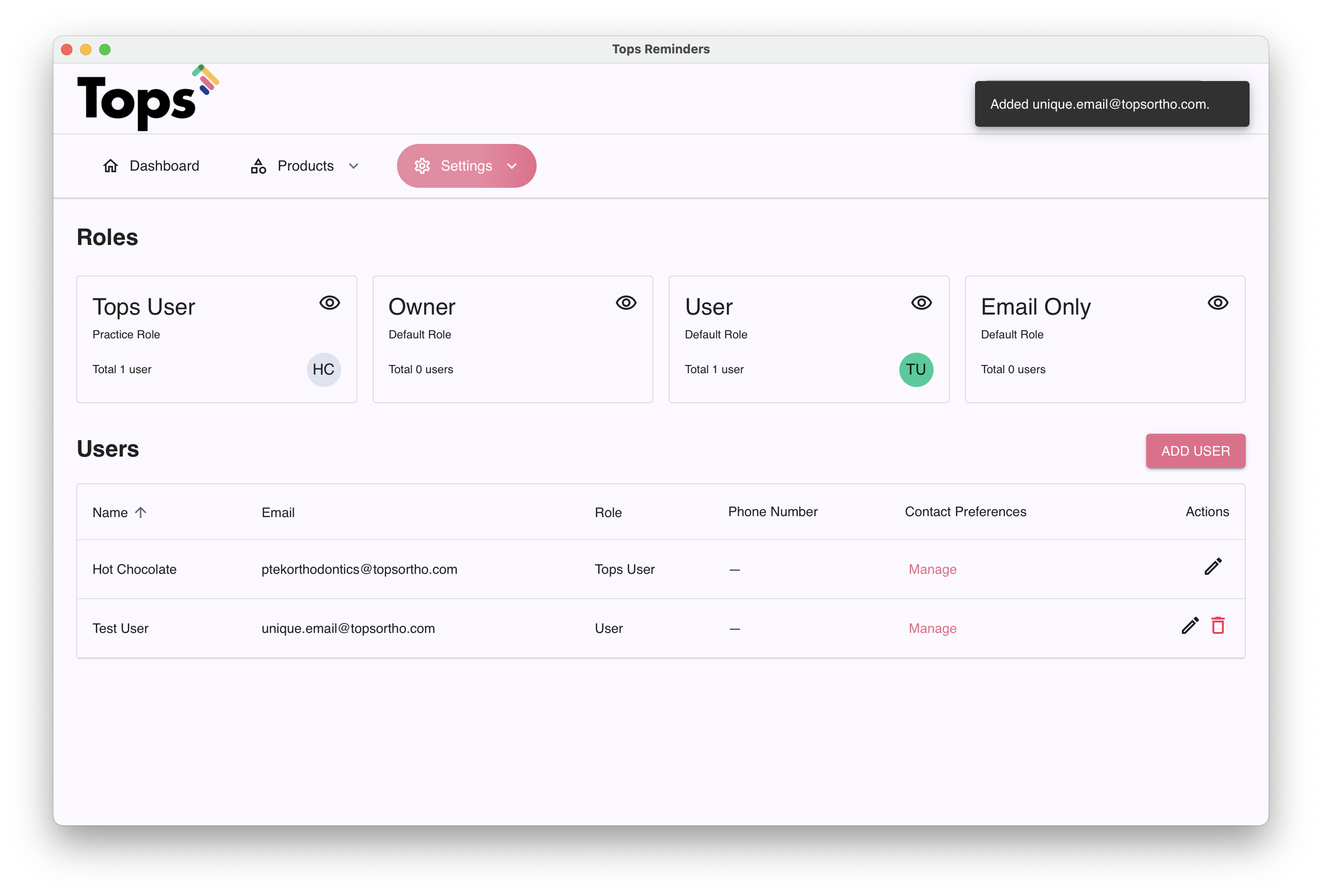View the Email Only role via eye icon

click(x=1217, y=303)
